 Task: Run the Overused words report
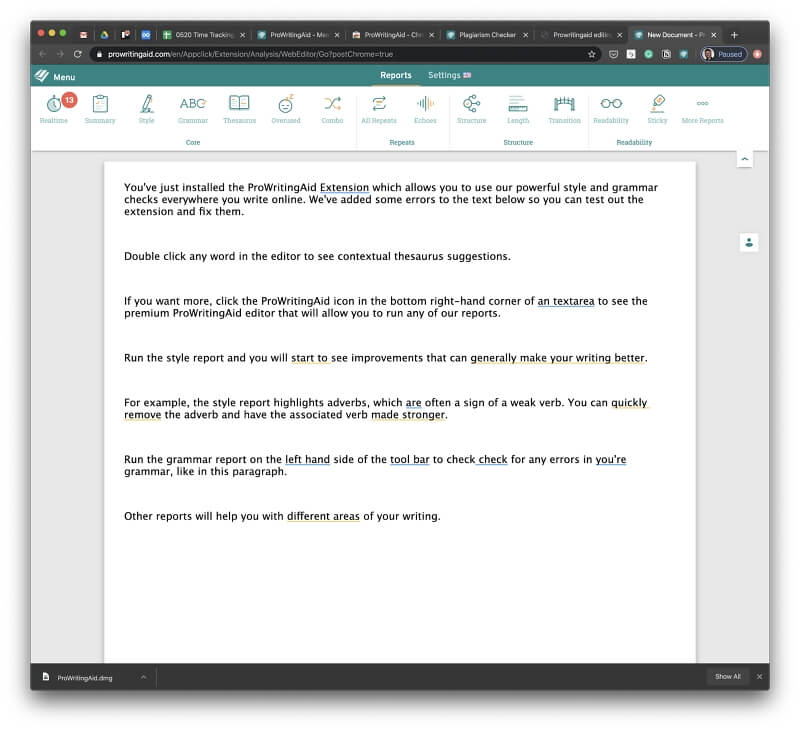[x=286, y=109]
